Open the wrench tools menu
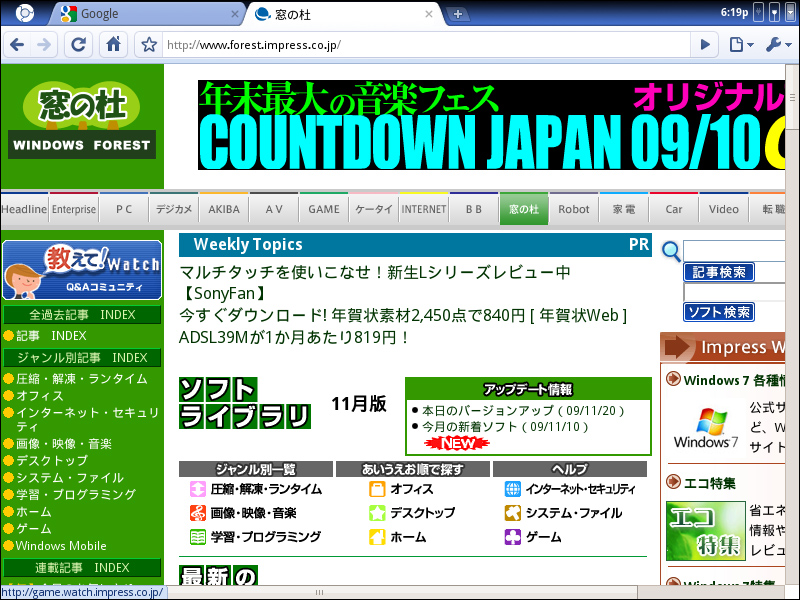800x600 pixels. [x=778, y=45]
